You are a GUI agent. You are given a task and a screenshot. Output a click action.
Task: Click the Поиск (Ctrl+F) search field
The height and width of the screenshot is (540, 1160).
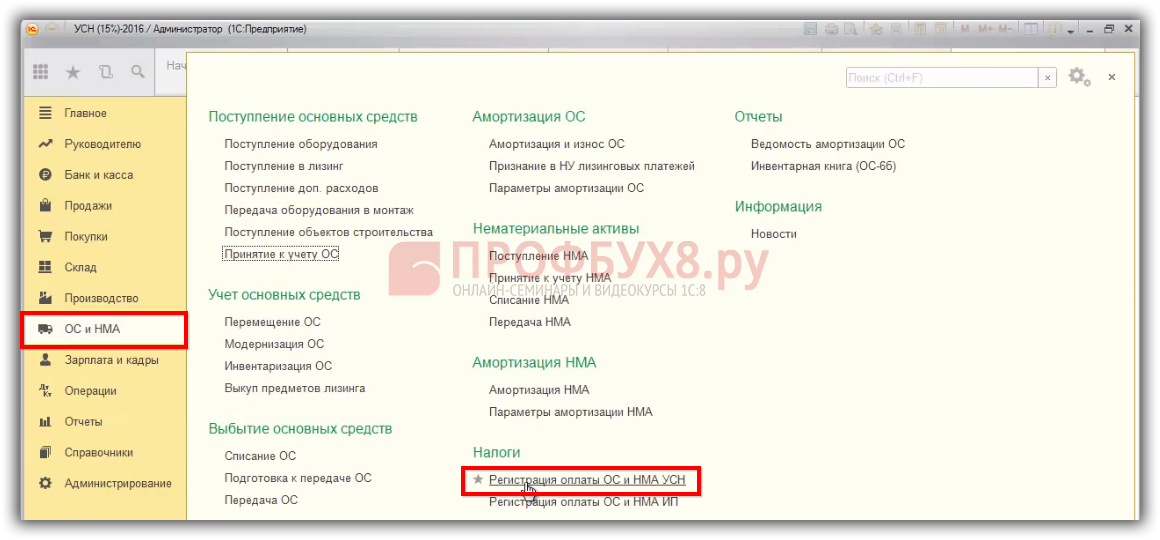click(x=941, y=78)
